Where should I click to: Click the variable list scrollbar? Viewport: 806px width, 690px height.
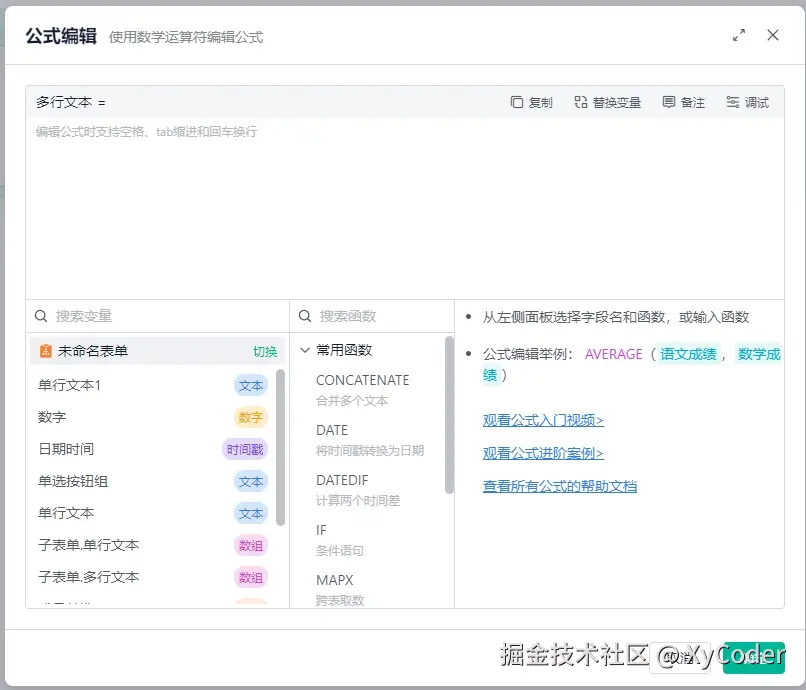coord(280,447)
